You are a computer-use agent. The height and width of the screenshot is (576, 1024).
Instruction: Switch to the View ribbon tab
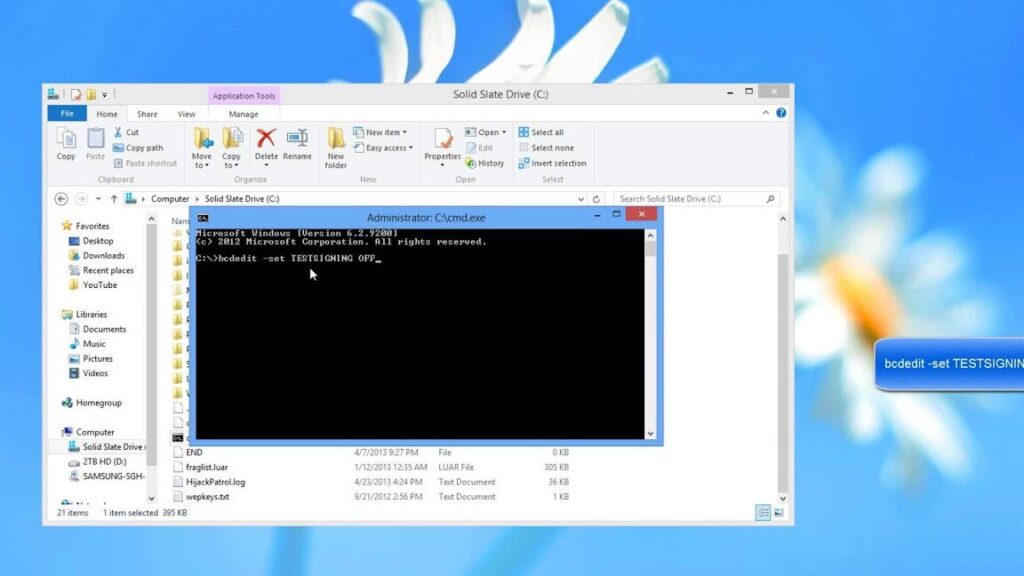[186, 113]
